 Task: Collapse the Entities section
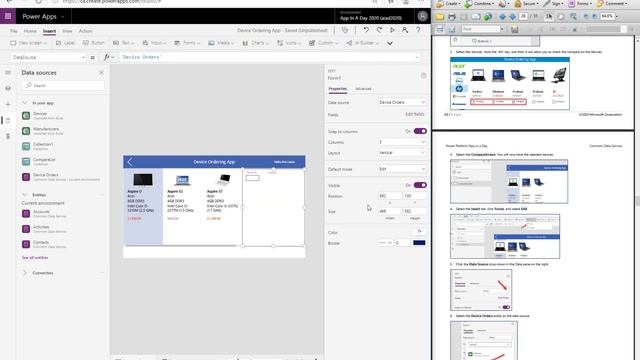(x=24, y=195)
